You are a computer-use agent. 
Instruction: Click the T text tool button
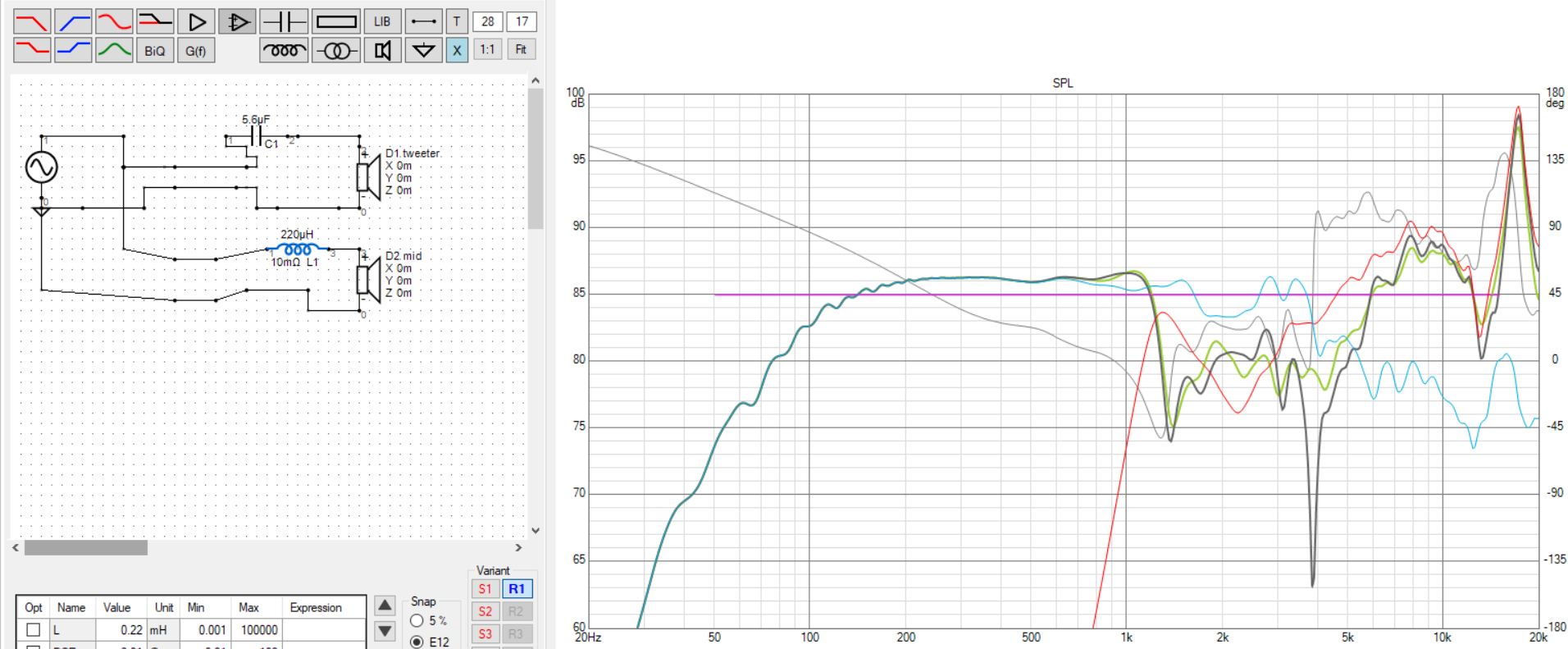click(457, 21)
